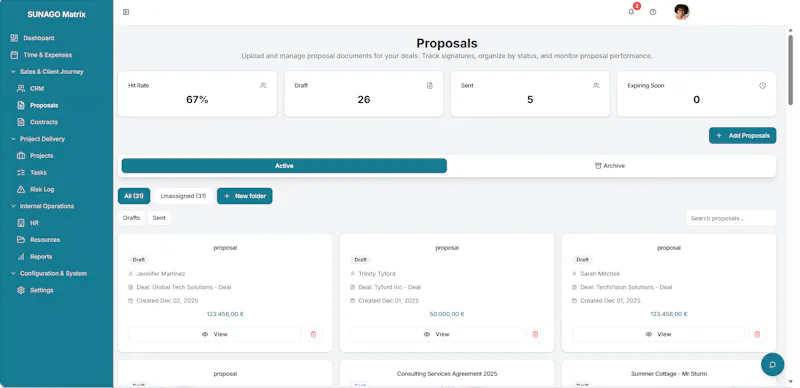The height and width of the screenshot is (388, 800).
Task: Click the clock icon on Expiring Soon card
Action: click(x=762, y=86)
